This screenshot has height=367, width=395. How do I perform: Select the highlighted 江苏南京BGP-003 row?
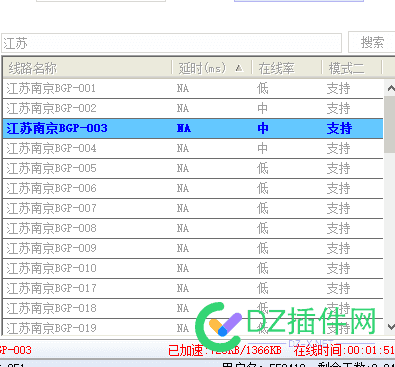(193, 128)
